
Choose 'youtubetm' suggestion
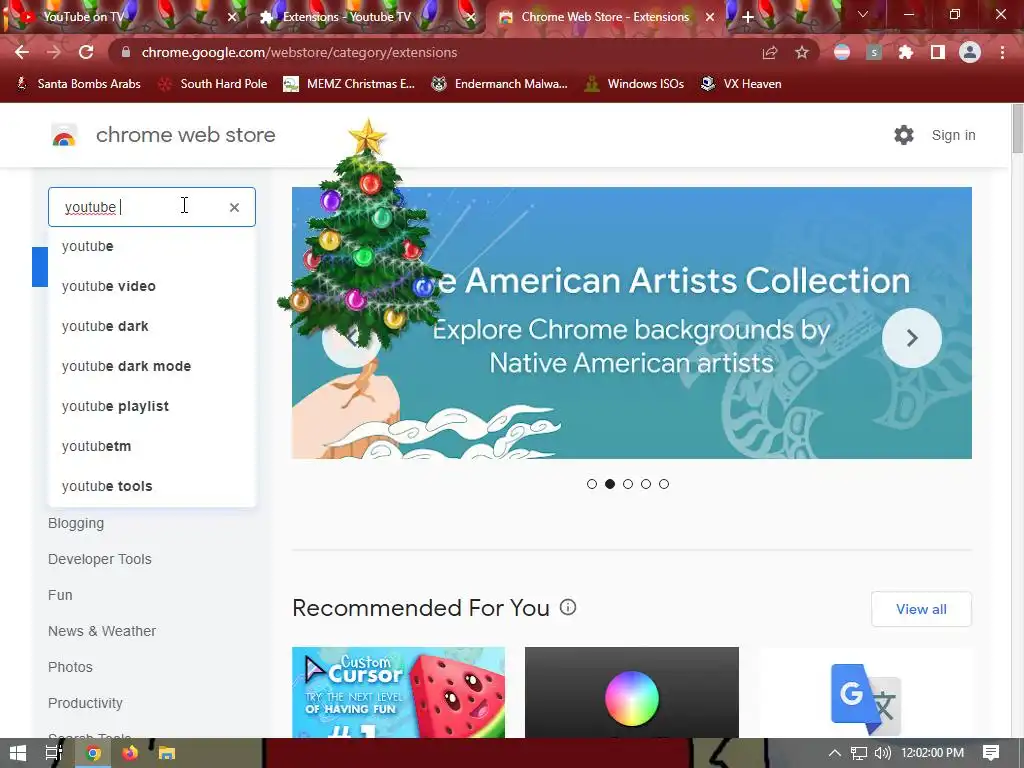tap(152, 446)
